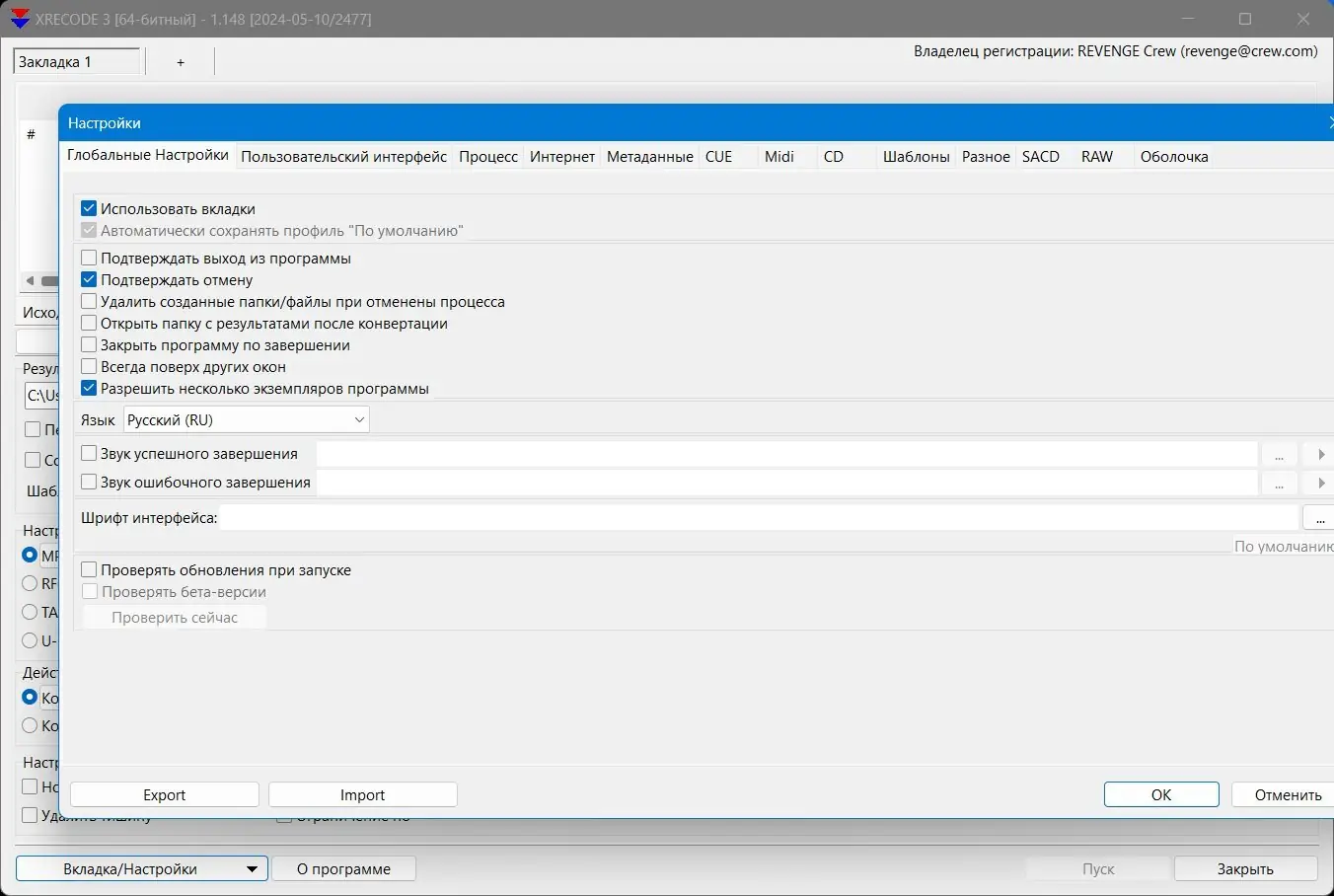Viewport: 1334px width, 896px height.
Task: Select the 'Глобальные Настройки' tab
Action: [148, 156]
